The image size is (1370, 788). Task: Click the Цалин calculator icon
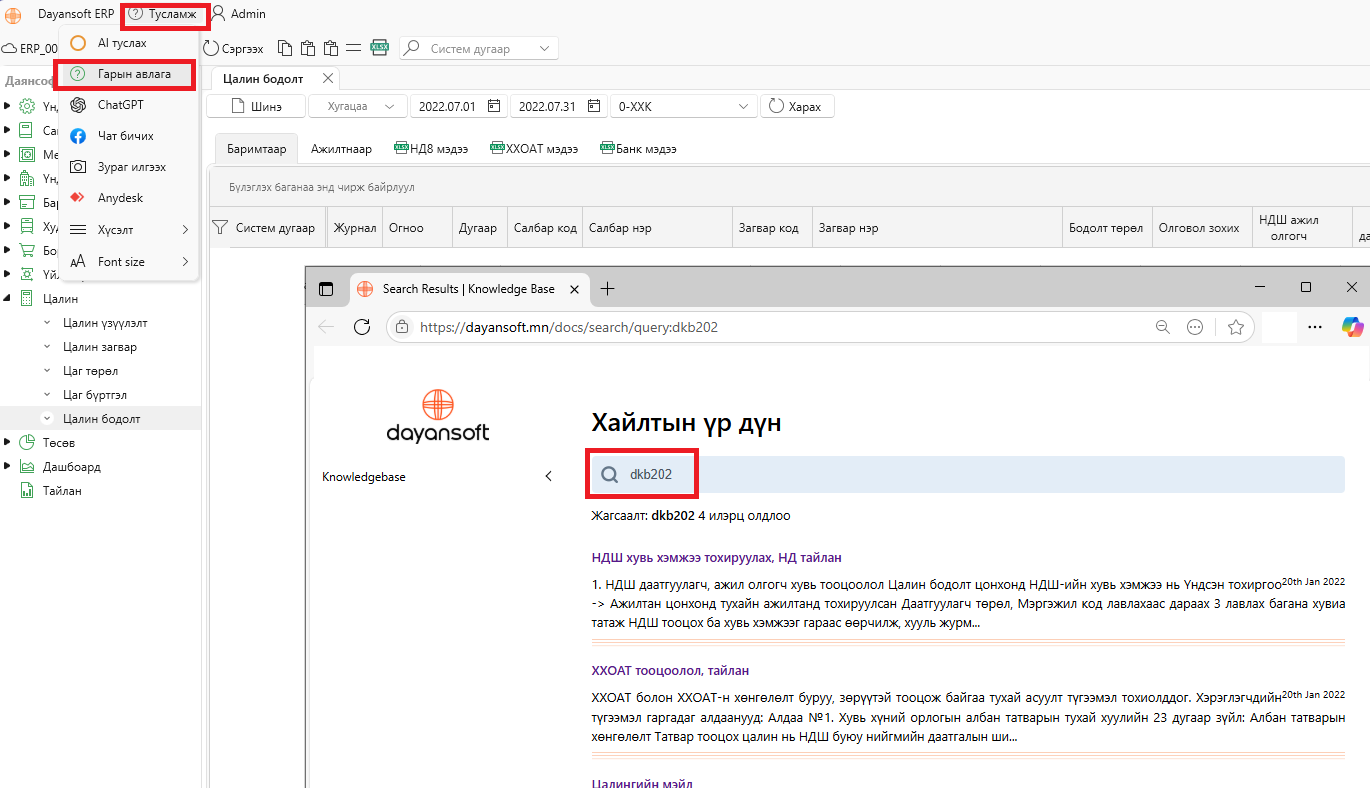click(x=27, y=298)
